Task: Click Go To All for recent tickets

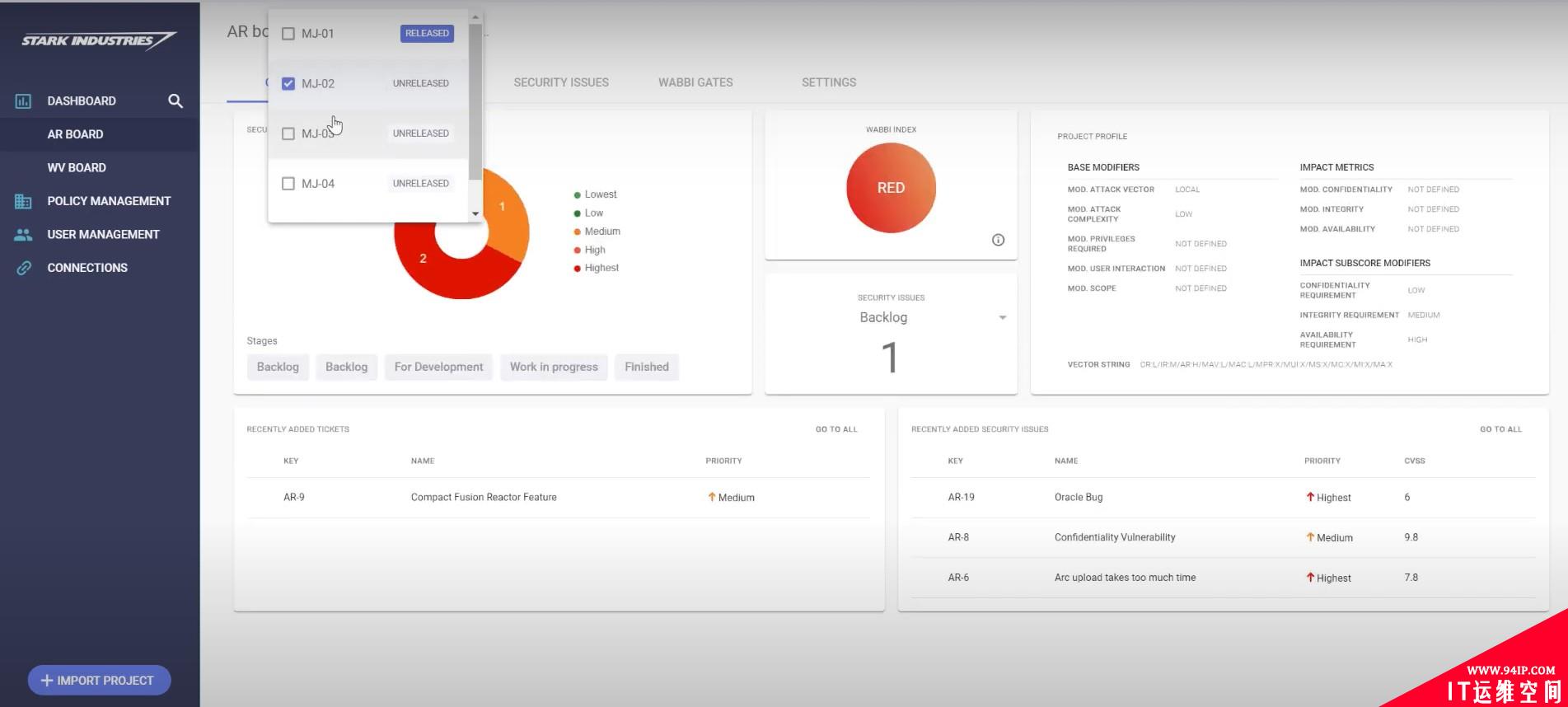Action: point(835,429)
